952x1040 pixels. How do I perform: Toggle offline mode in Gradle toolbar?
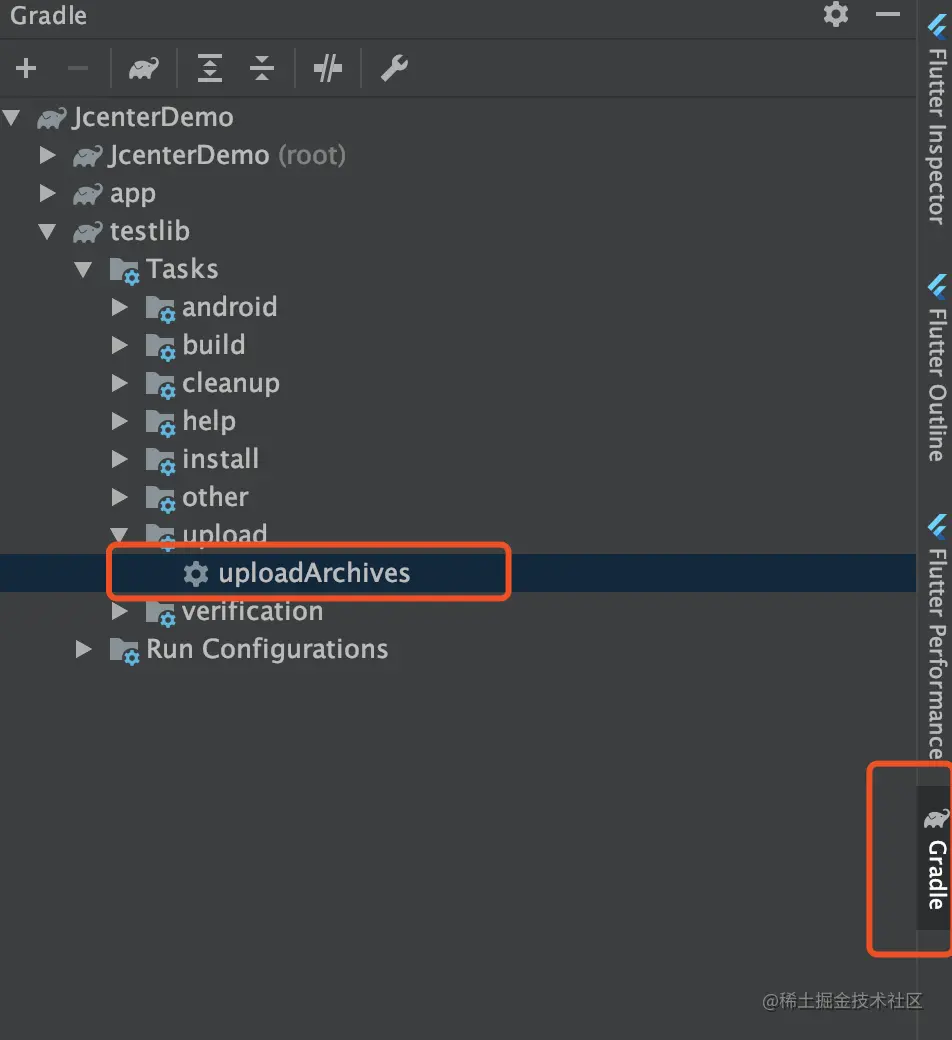click(328, 68)
